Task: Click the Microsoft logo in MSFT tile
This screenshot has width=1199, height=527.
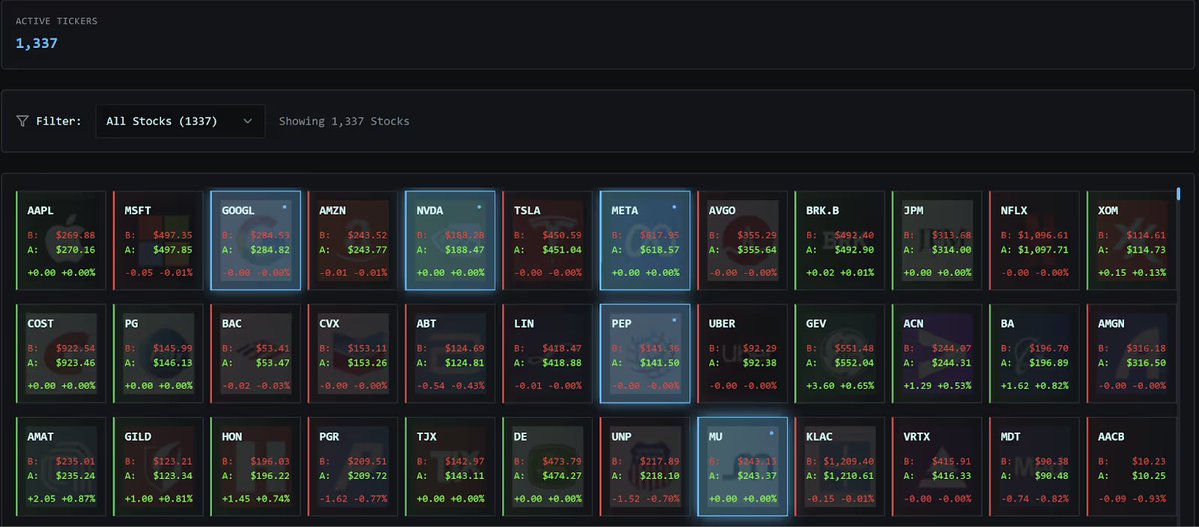Action: click(x=159, y=240)
